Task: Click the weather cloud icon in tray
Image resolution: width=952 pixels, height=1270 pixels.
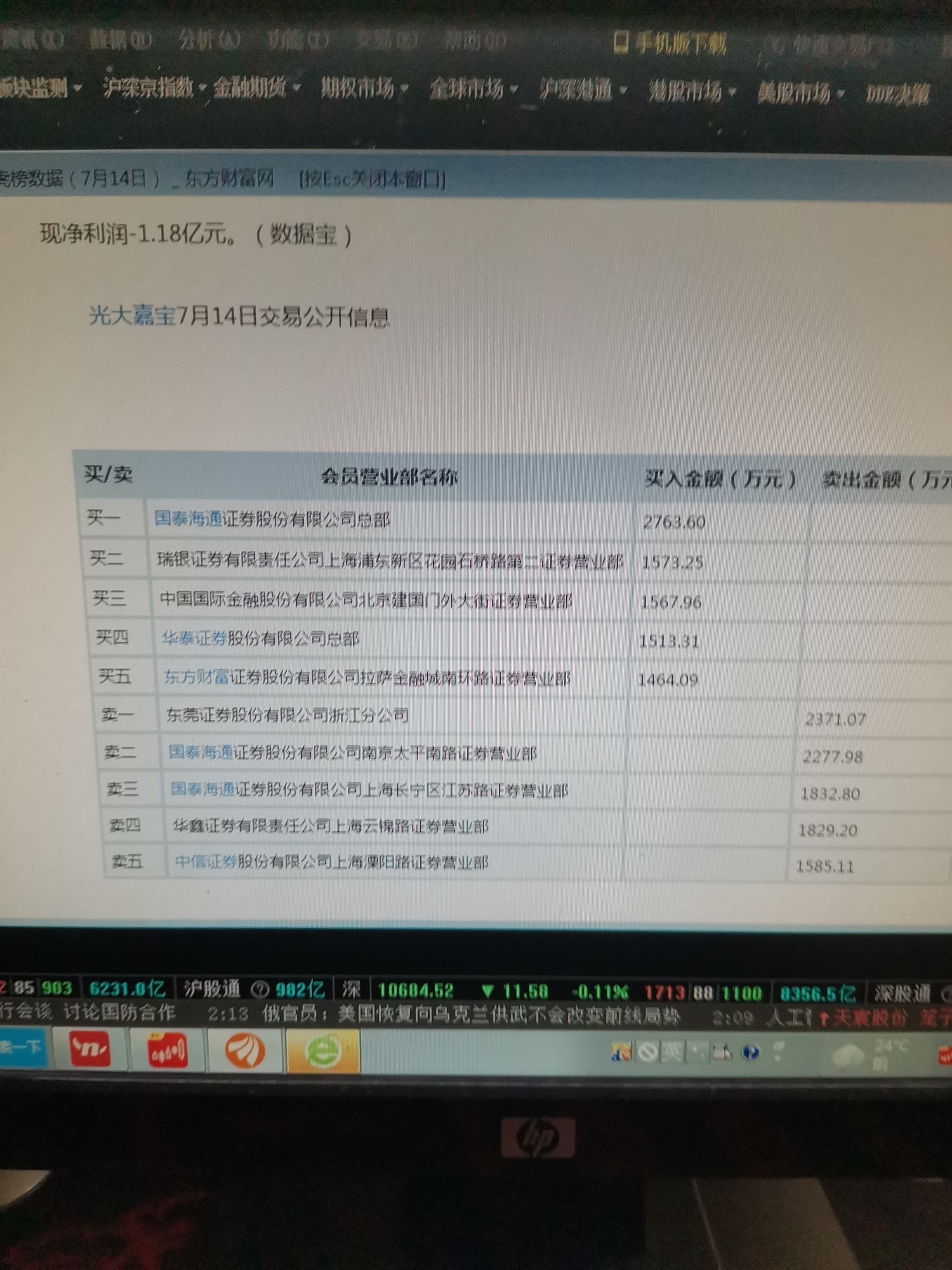Action: pyautogui.click(x=849, y=1056)
